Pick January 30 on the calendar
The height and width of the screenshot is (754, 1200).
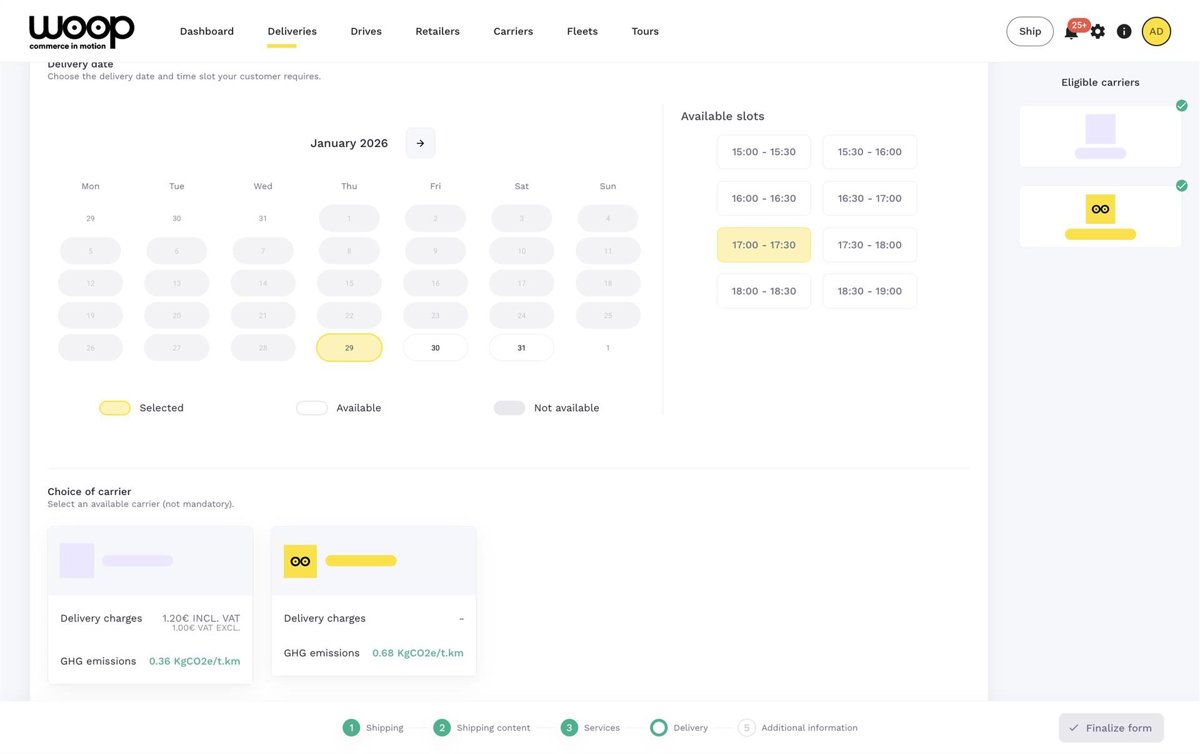click(x=435, y=348)
